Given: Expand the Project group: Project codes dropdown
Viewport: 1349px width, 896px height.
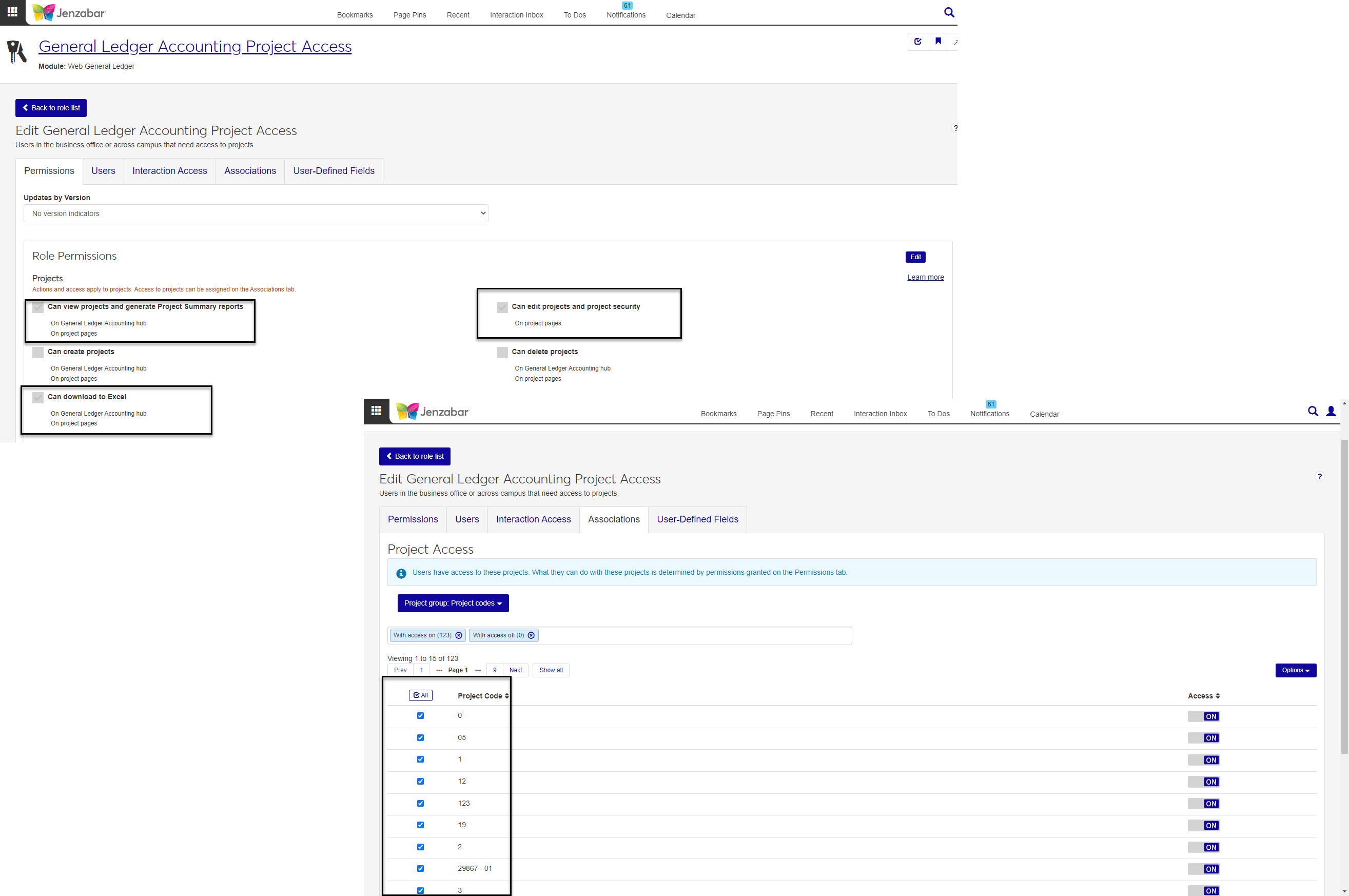Looking at the screenshot, I should point(453,603).
